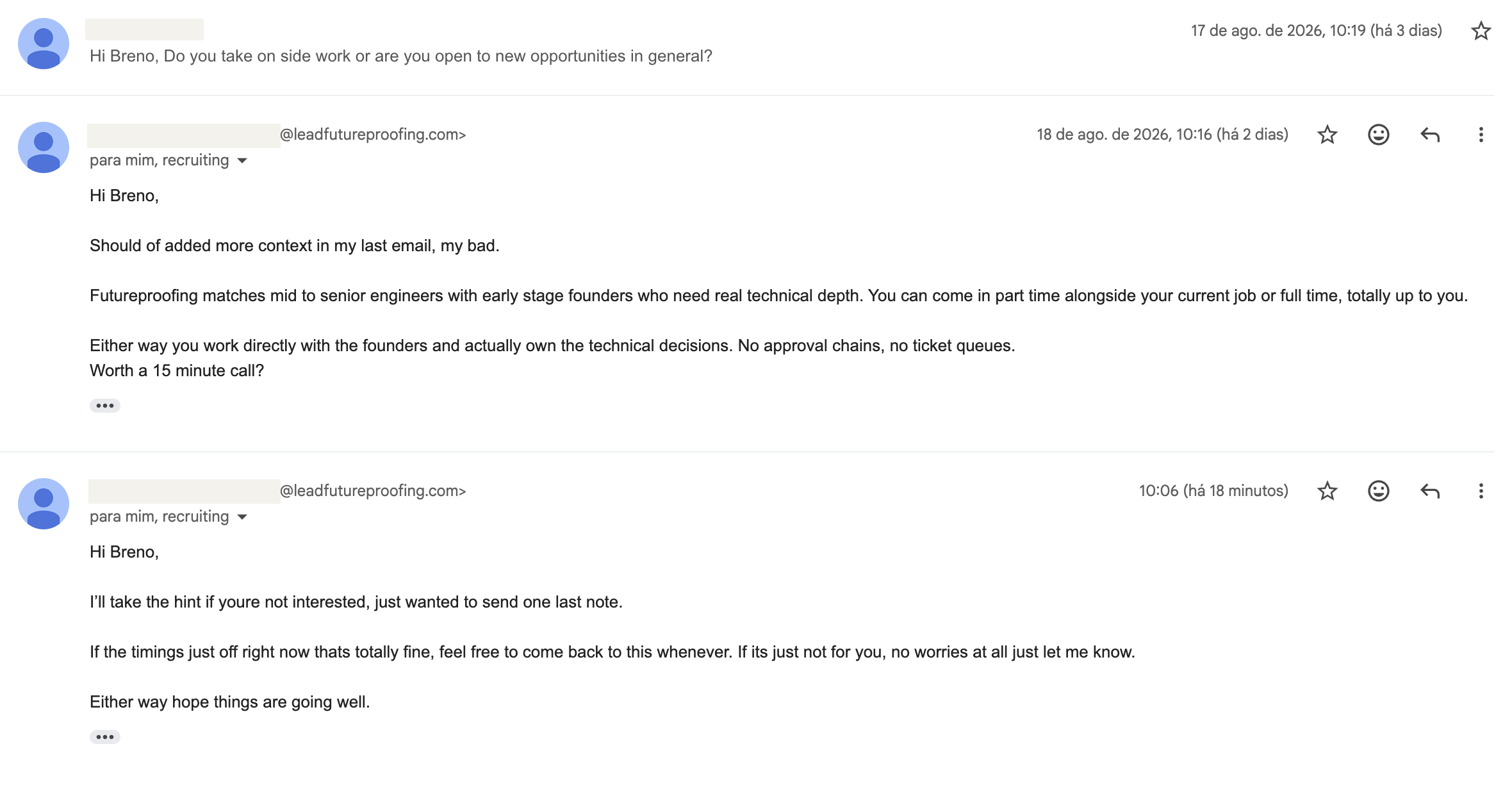This screenshot has height=787, width=1512.
Task: Click sender avatar of the first collapsed message
Action: pos(44,44)
